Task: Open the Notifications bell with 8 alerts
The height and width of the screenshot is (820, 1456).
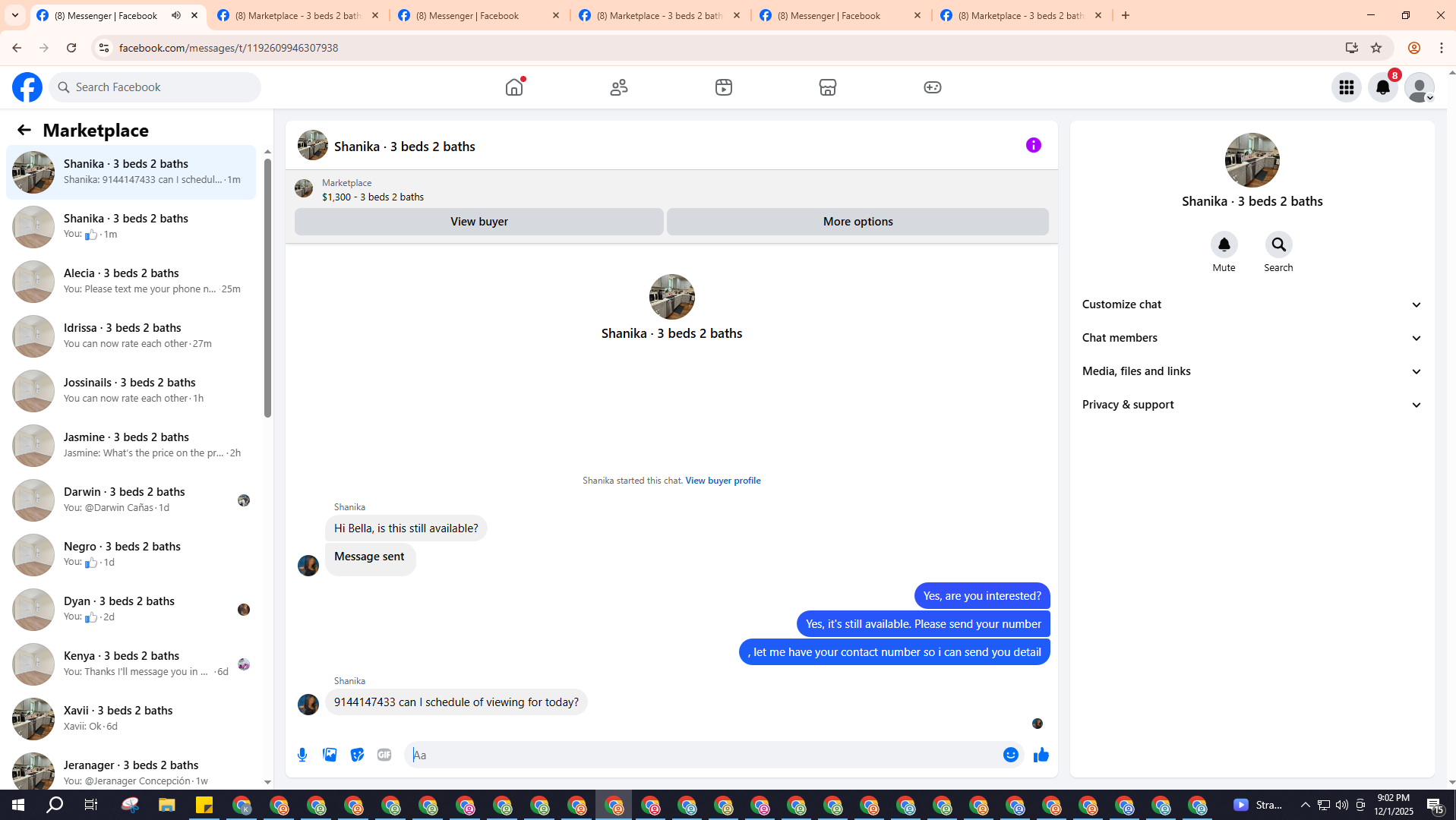Action: (x=1383, y=87)
